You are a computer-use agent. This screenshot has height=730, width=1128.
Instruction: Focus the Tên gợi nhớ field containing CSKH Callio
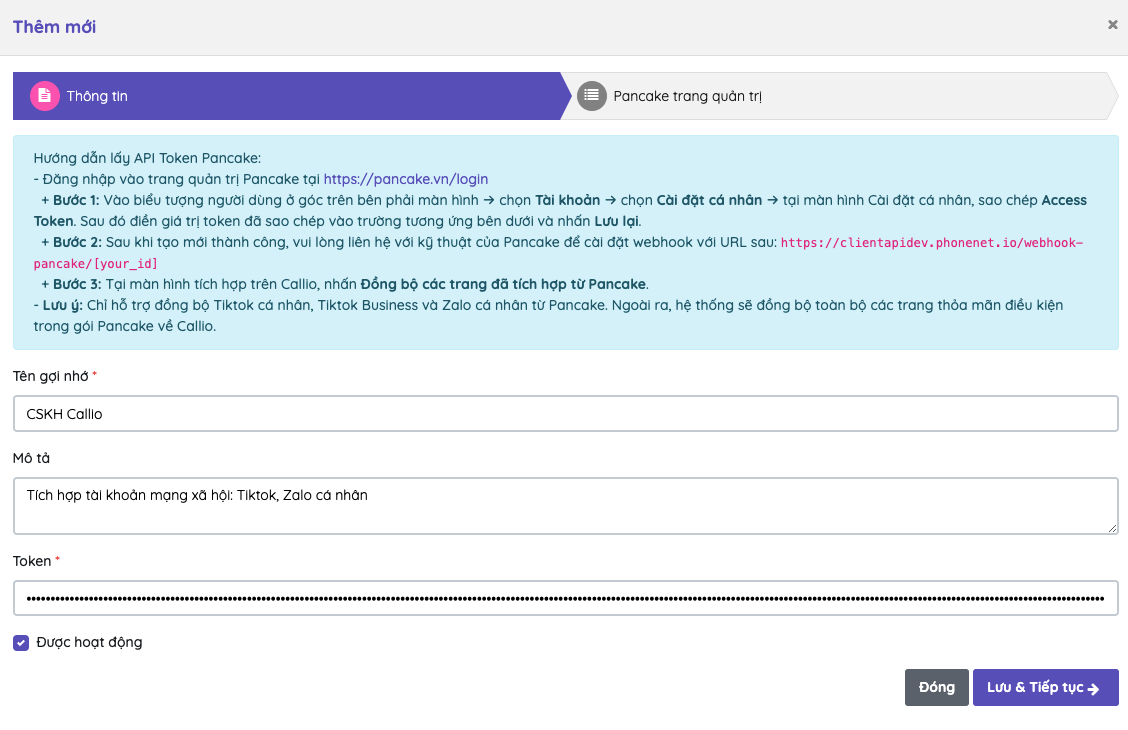tap(565, 413)
